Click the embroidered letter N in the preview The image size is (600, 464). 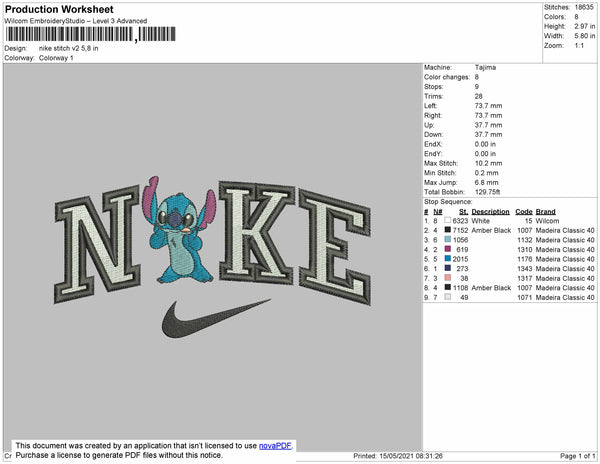(98, 244)
